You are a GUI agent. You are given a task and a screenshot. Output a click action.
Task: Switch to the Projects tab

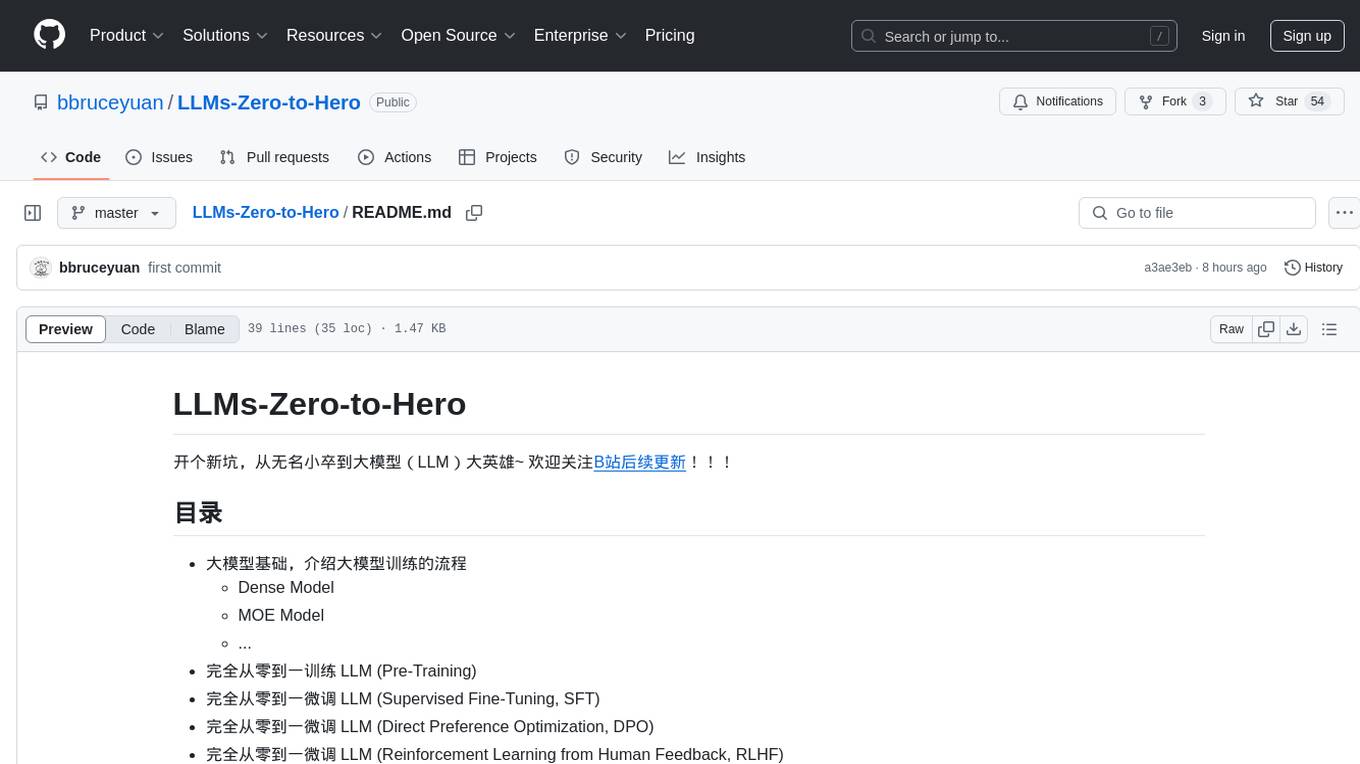498,157
